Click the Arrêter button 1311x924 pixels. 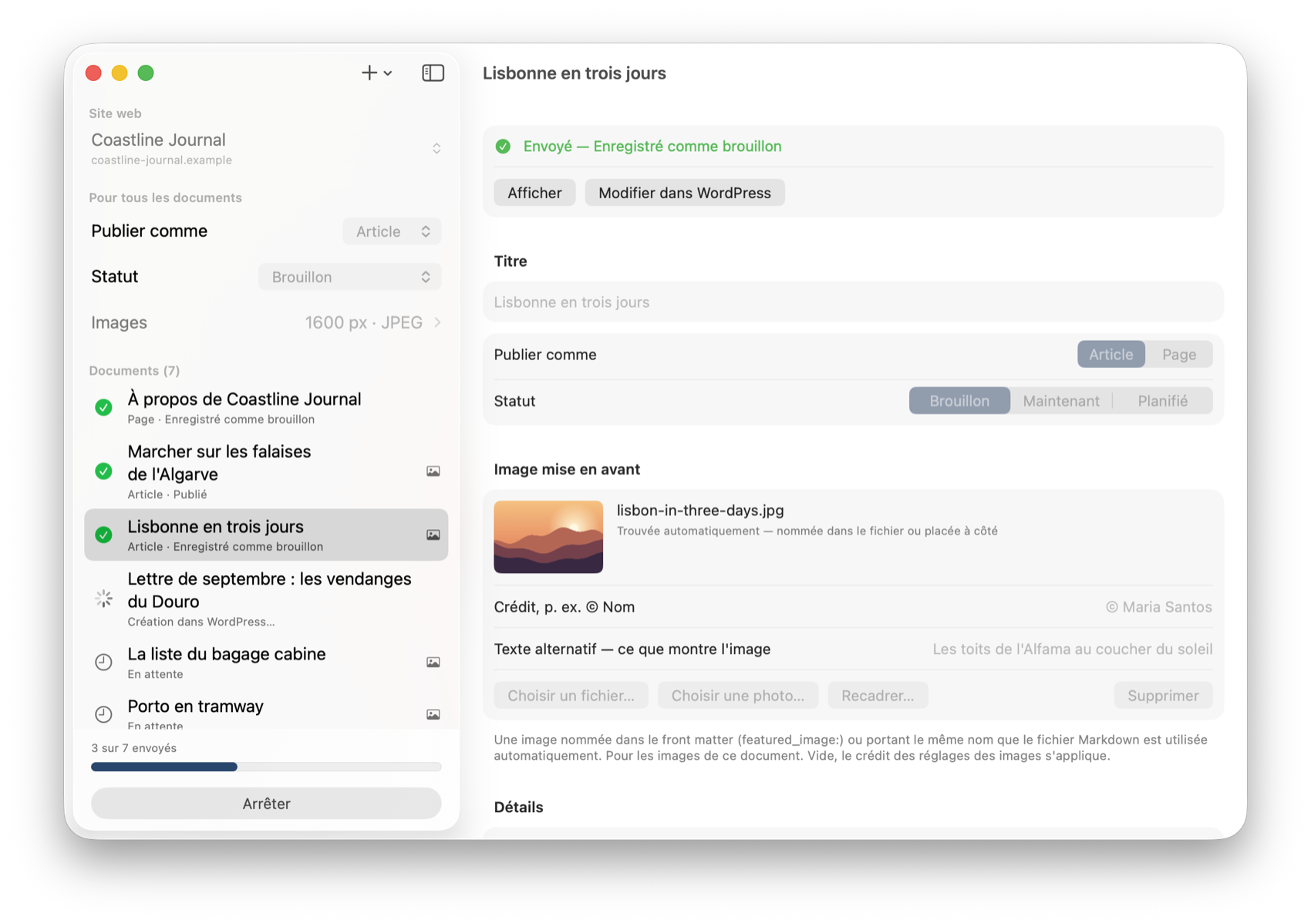tap(266, 804)
